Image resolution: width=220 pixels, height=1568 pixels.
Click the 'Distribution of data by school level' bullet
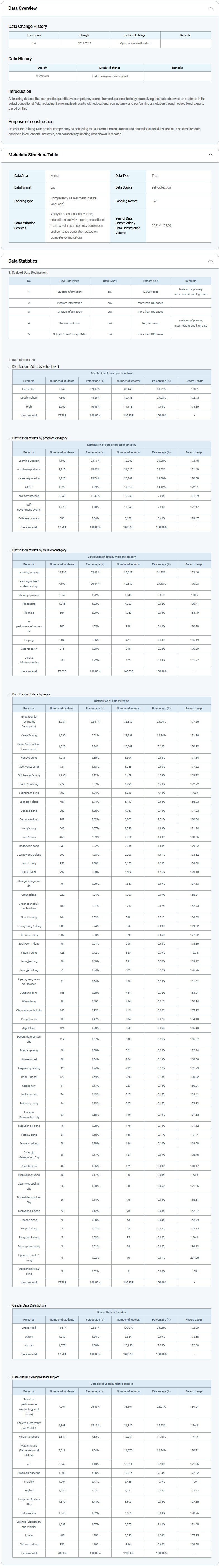(x=35, y=366)
